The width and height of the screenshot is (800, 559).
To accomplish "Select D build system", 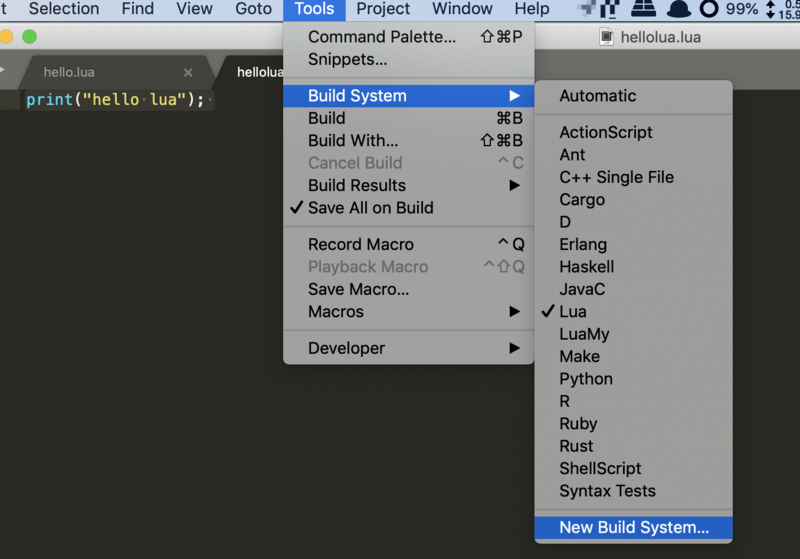I will (x=633, y=222).
